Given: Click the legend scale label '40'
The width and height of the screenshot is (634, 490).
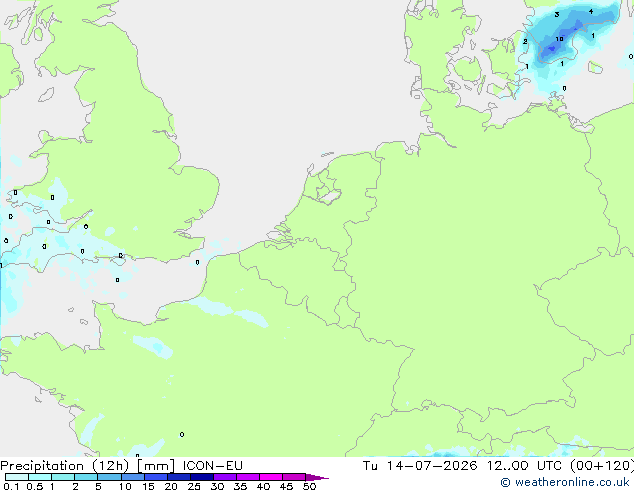Looking at the screenshot, I should [264, 486].
